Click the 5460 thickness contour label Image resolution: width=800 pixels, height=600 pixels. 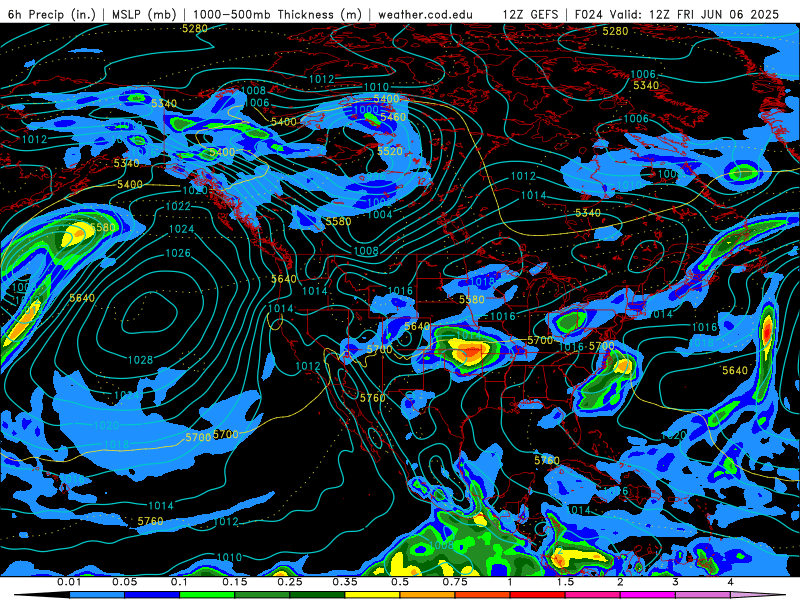point(393,117)
